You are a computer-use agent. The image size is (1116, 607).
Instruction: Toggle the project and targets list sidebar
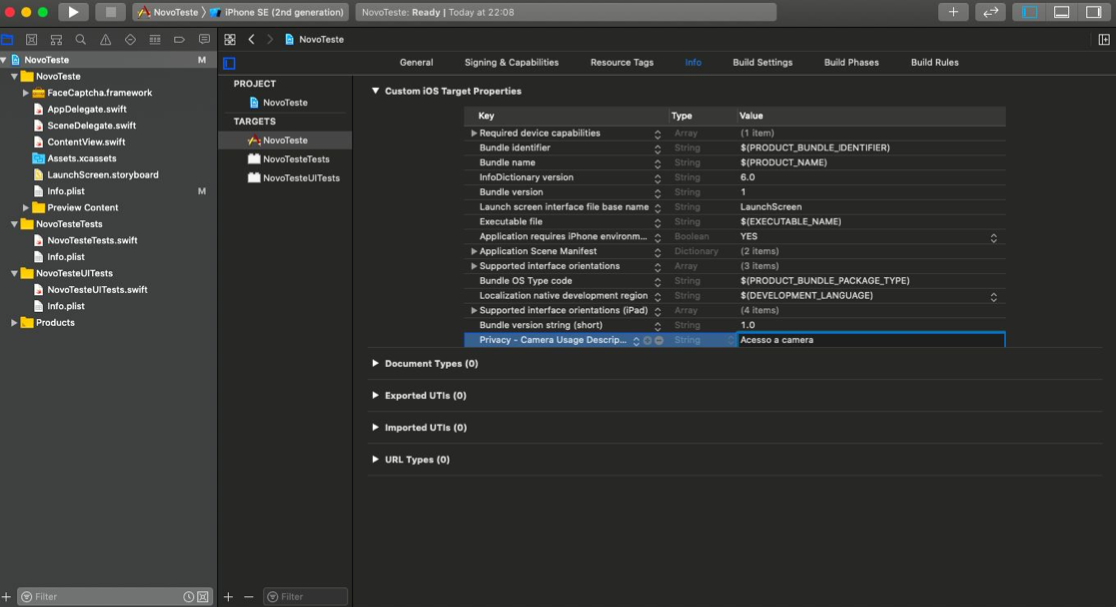(229, 63)
